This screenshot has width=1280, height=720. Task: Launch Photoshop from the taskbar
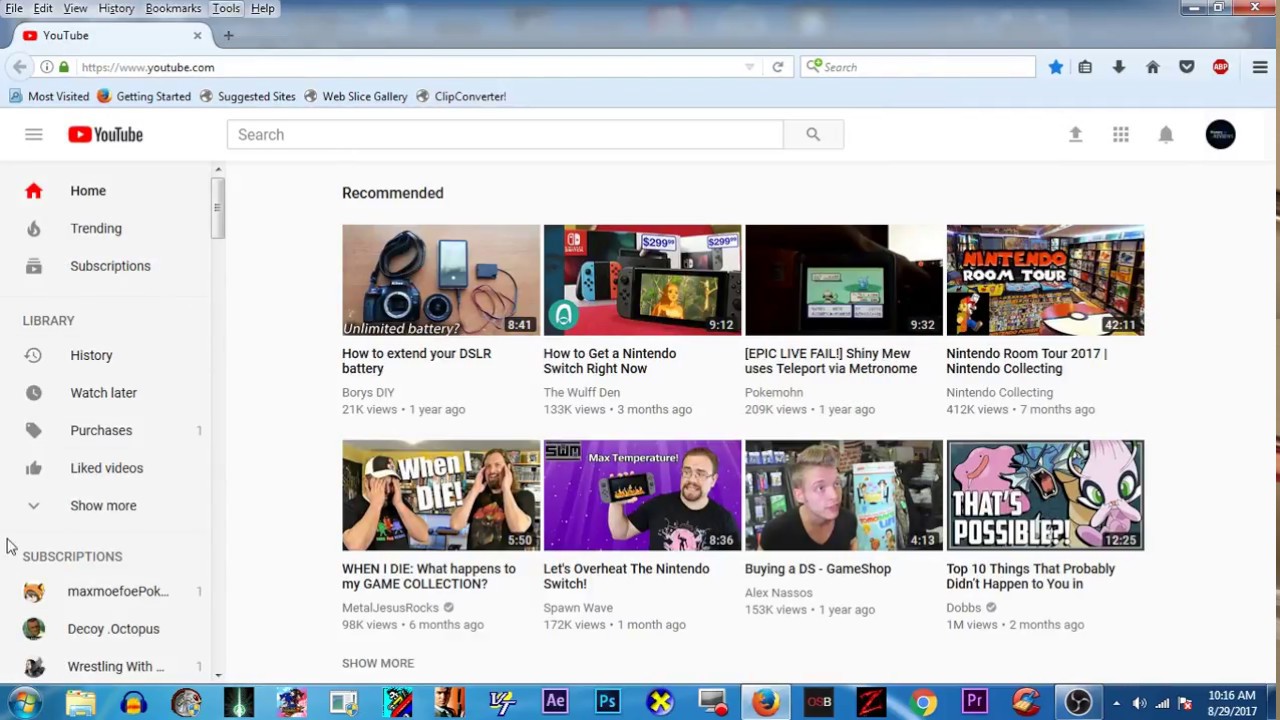click(x=607, y=702)
